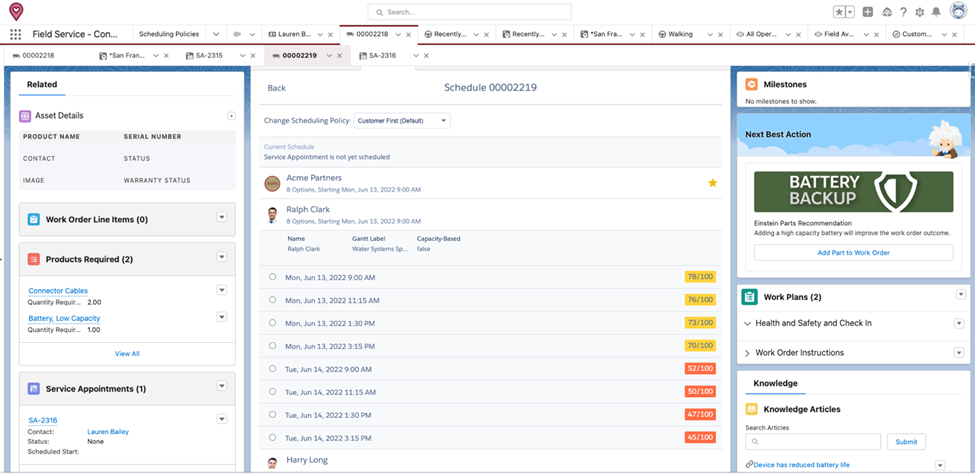Open the Connector Cables product link
975x474 pixels.
58,291
